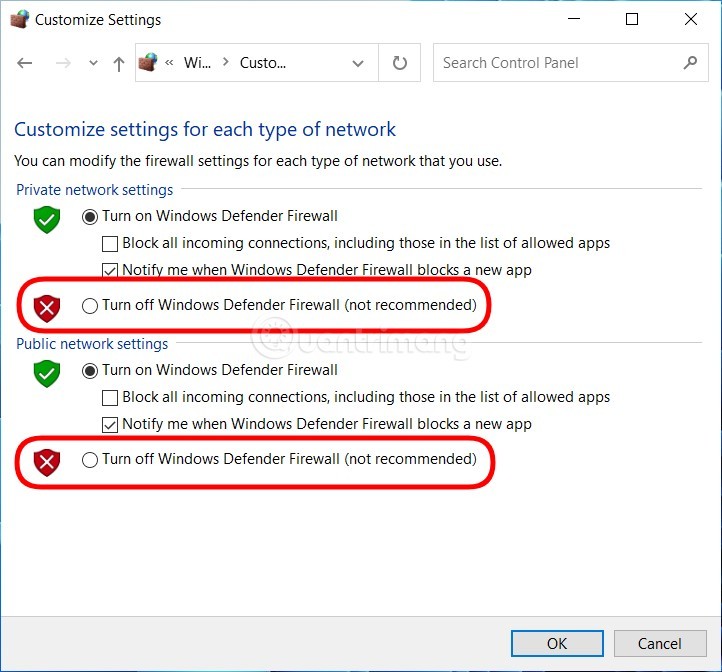
Task: Click the green shield icon under Public settings
Action: pos(47,374)
